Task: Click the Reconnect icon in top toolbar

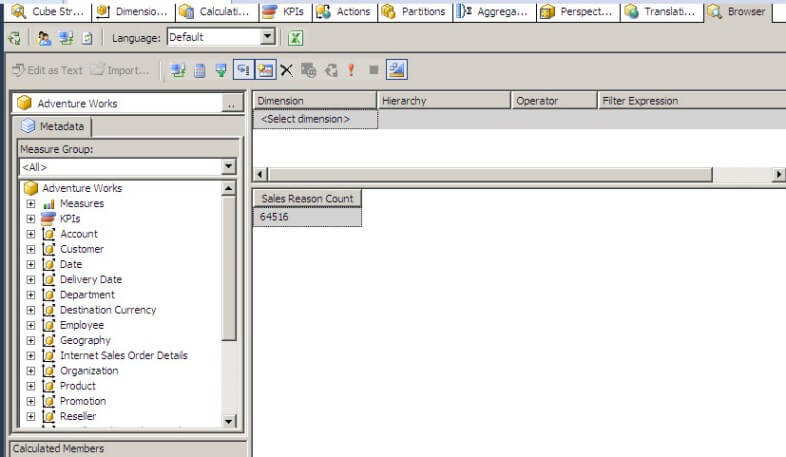Action: coord(66,38)
